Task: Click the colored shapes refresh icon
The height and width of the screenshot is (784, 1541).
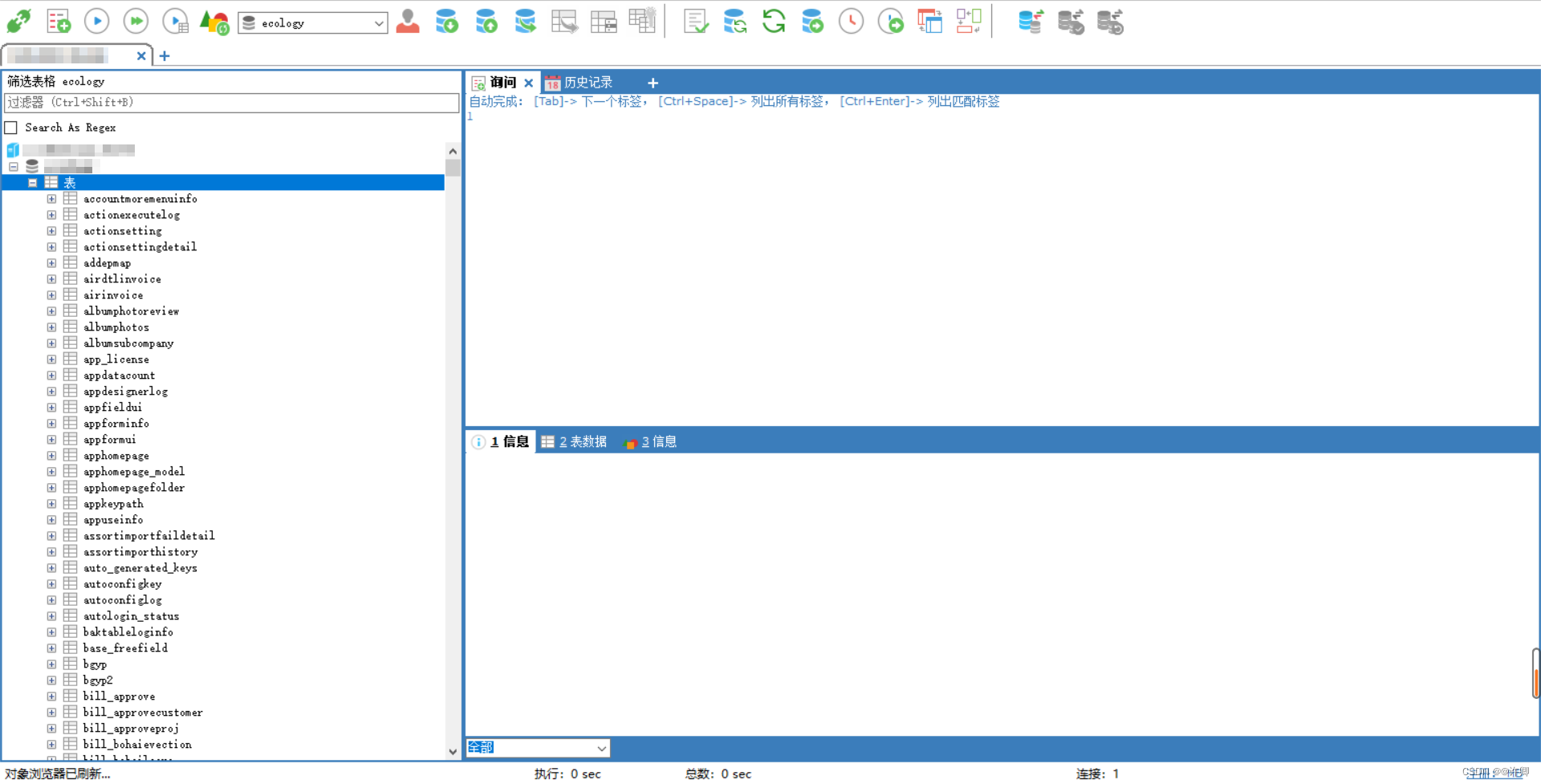Action: click(214, 22)
